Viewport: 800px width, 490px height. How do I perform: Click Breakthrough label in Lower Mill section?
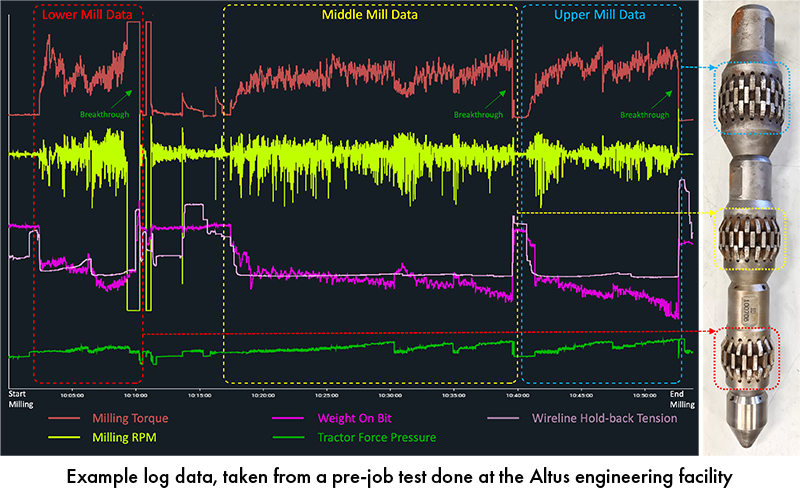coord(98,114)
